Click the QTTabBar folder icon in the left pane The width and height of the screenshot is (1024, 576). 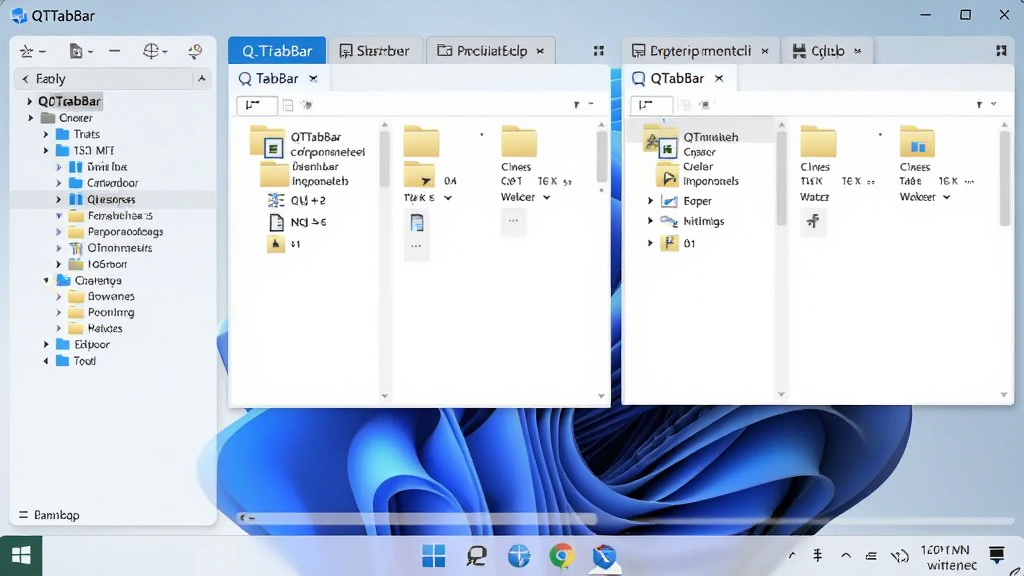267,141
